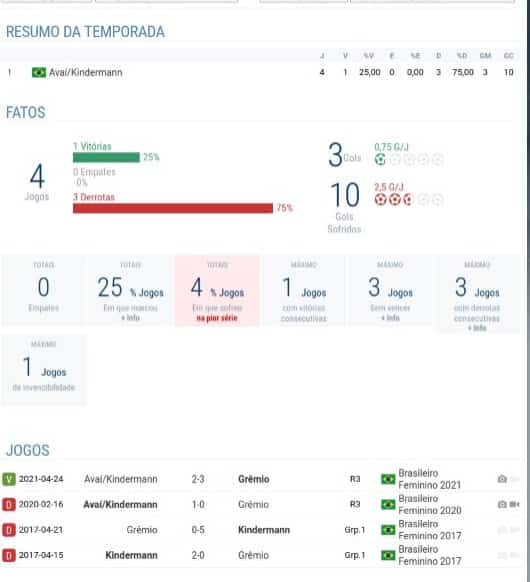This screenshot has height=582, width=530.
Task: Click the Brazil flag on the 2017-04-21 match row
Action: pos(388,530)
